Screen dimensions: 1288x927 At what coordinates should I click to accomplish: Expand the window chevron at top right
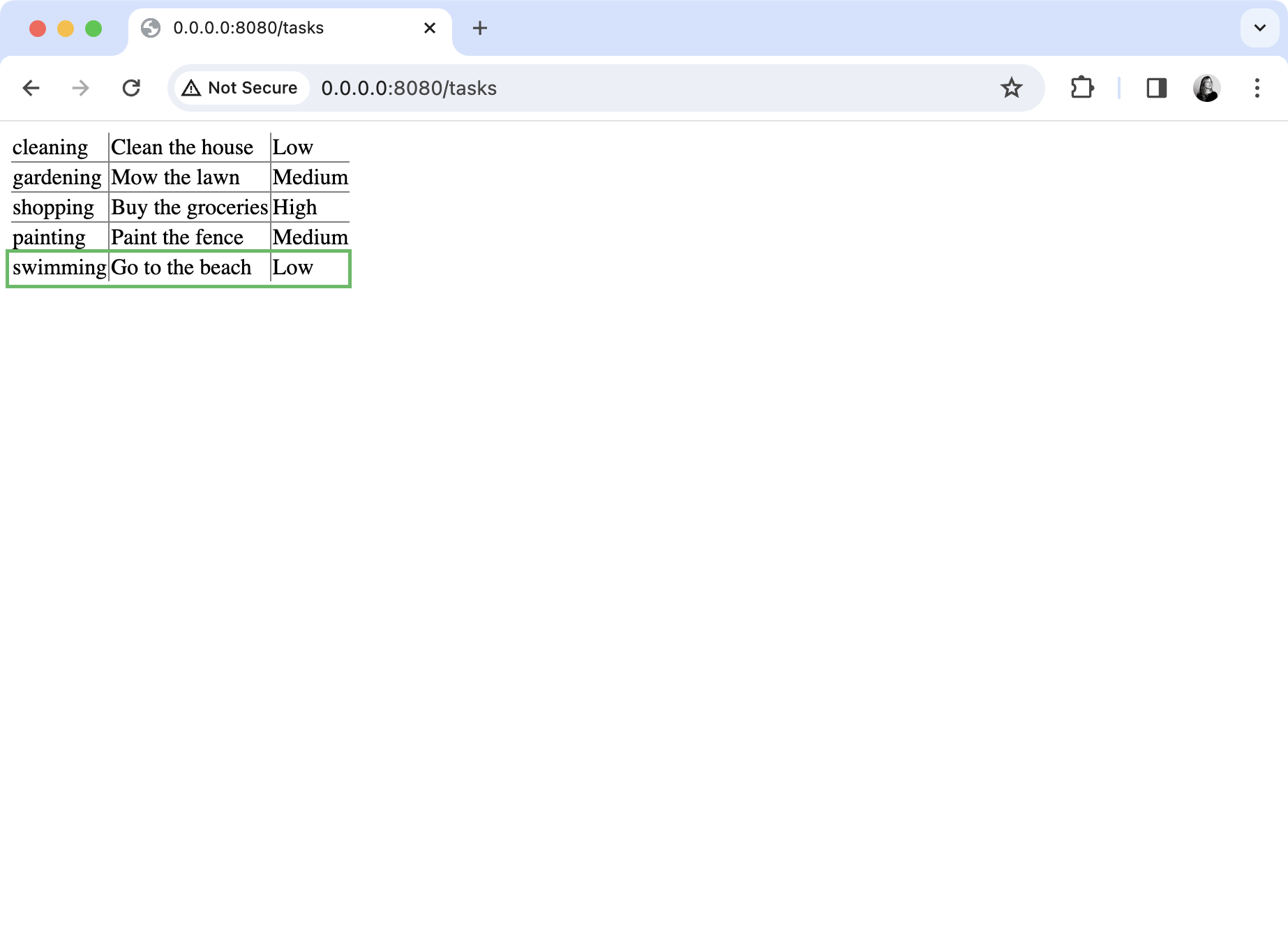(1260, 28)
